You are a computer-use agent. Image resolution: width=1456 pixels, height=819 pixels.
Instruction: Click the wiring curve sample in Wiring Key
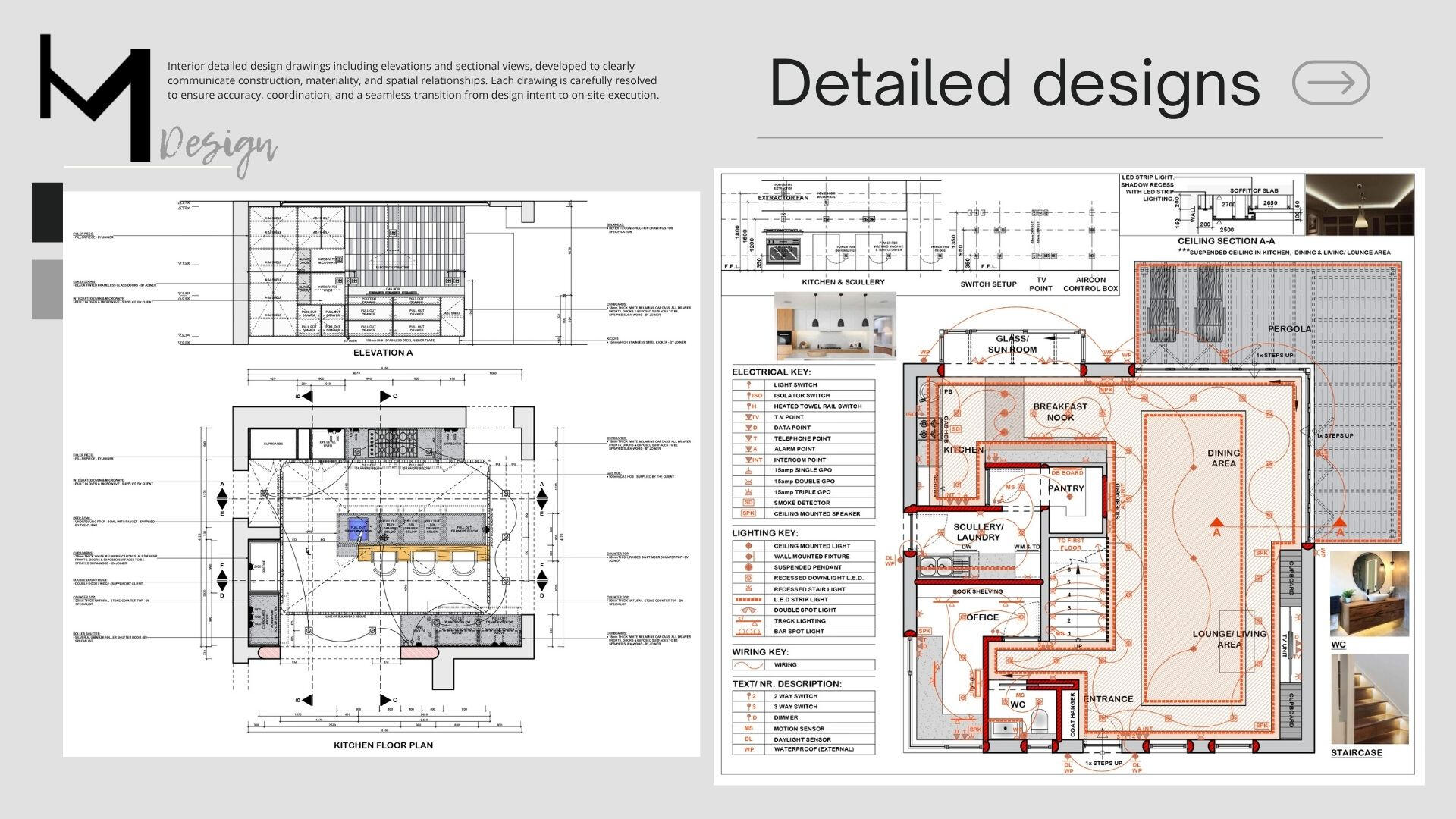[x=748, y=664]
